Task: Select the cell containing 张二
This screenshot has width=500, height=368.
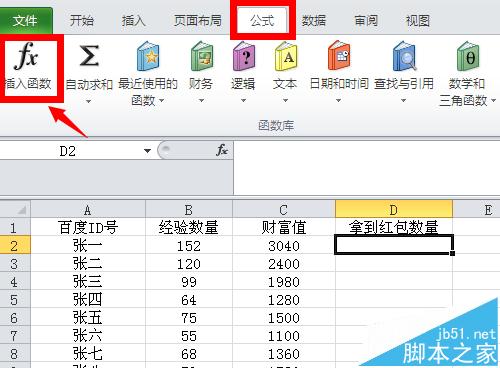Action: click(88, 264)
